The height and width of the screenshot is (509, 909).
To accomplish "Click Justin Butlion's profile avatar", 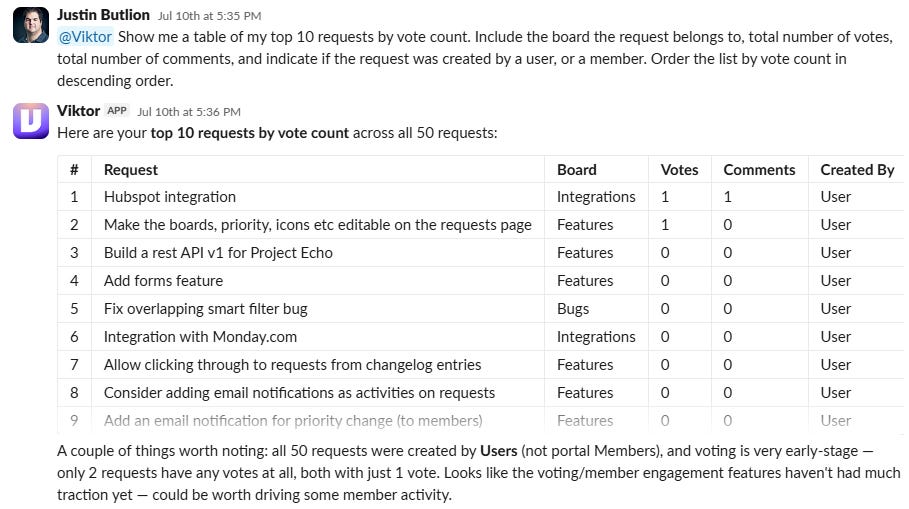I will coord(31,25).
